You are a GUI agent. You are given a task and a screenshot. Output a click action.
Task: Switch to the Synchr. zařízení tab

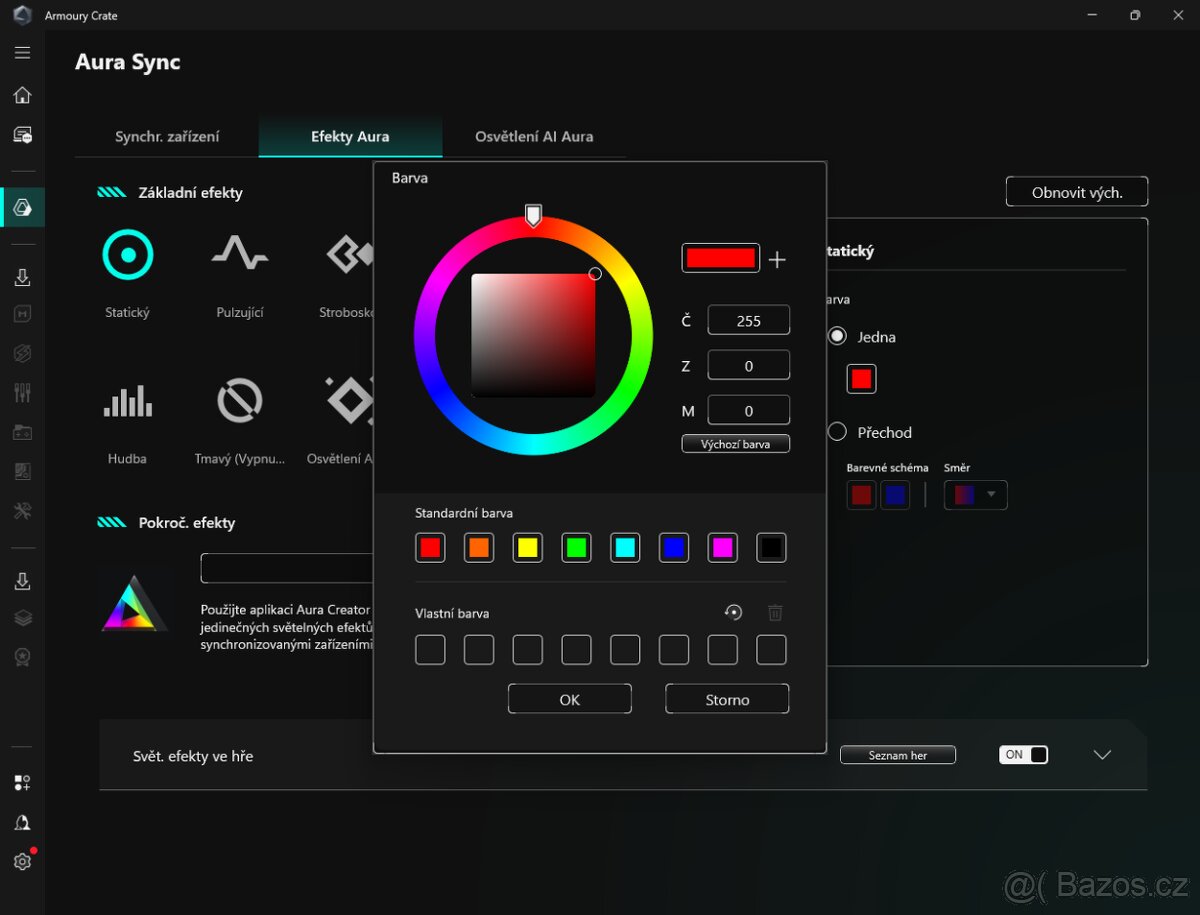click(166, 136)
